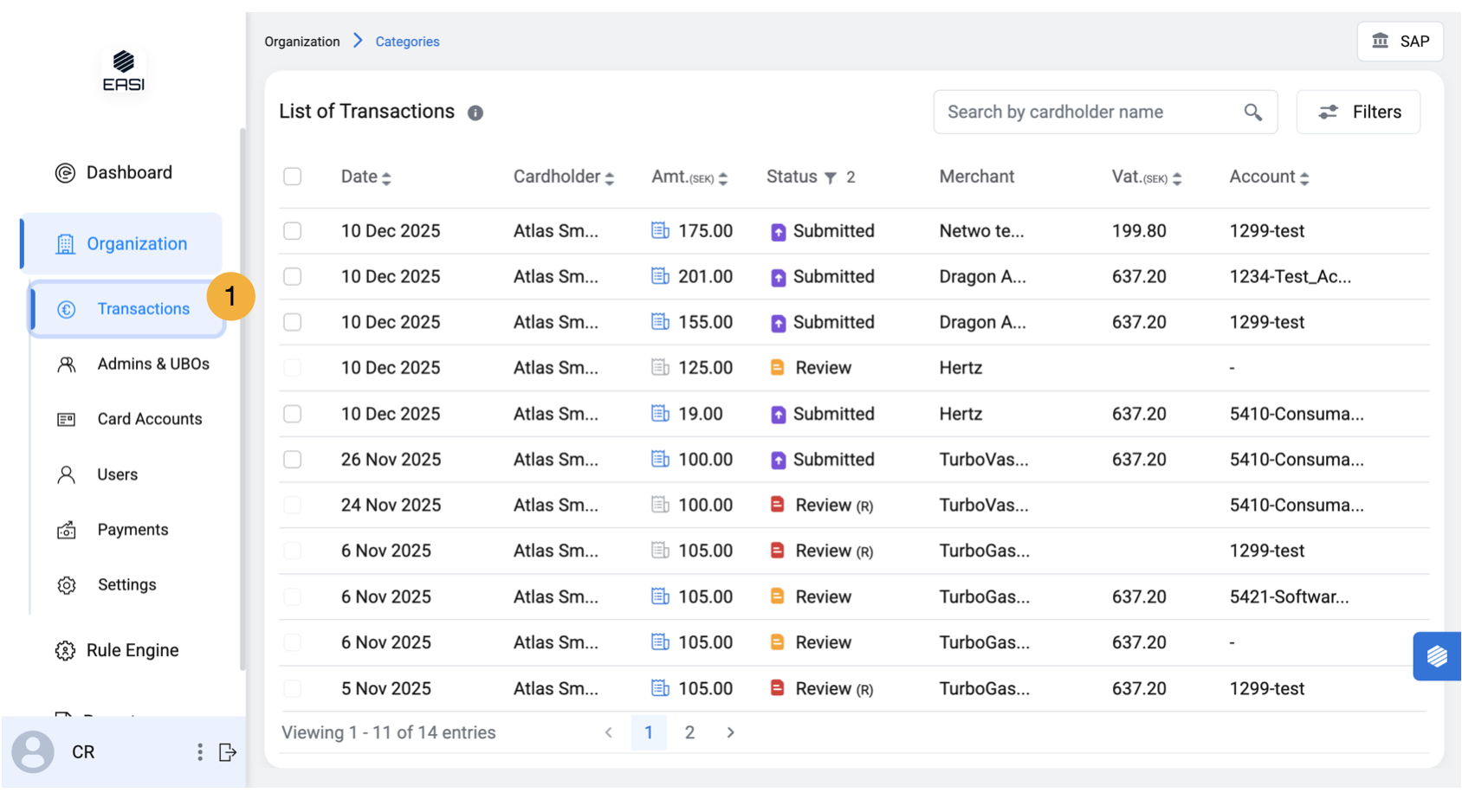The height and width of the screenshot is (812, 1462).
Task: Sort by the Cardholder column arrows
Action: (610, 178)
